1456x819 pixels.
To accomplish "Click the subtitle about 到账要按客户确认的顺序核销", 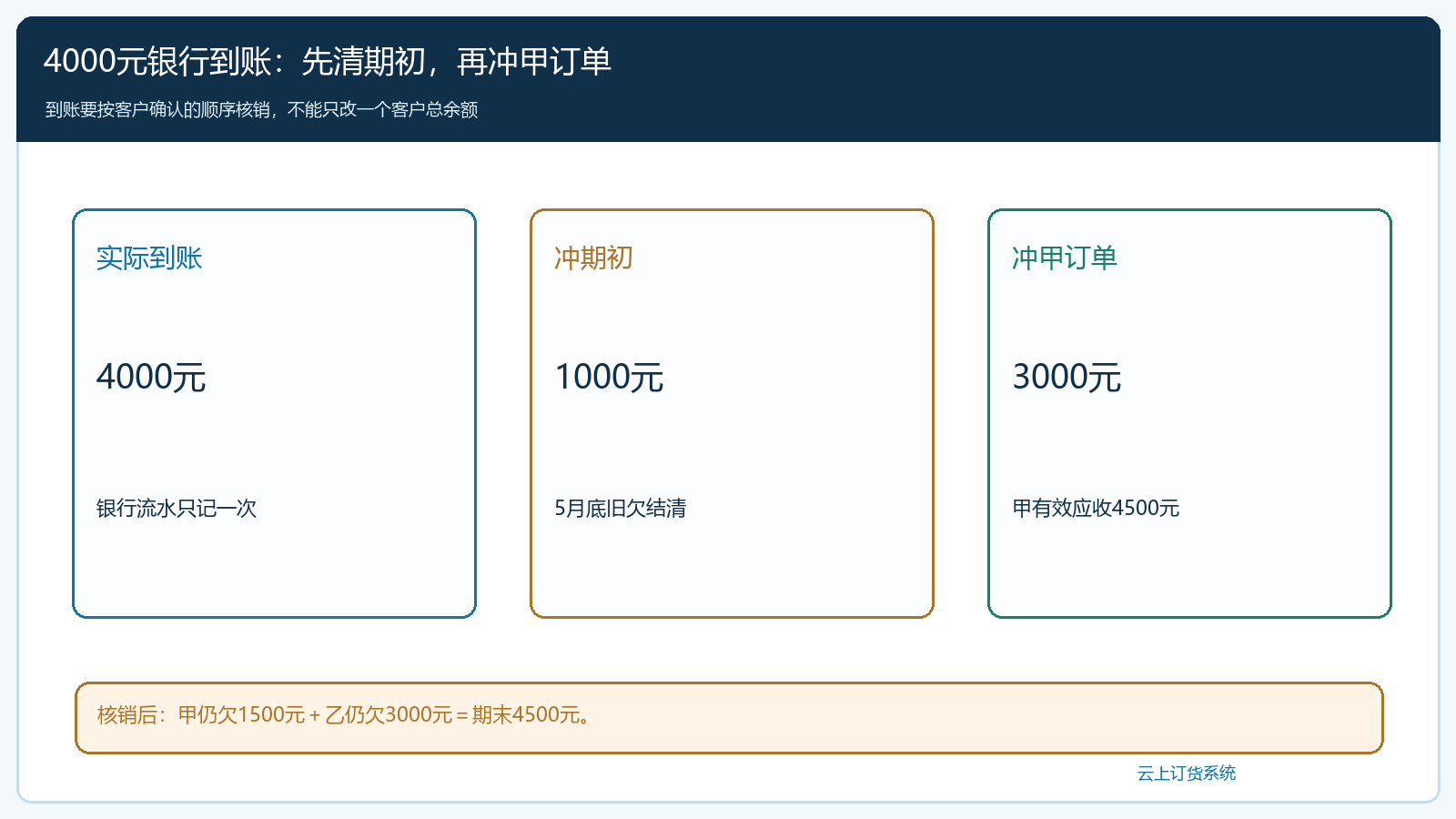I will click(x=262, y=109).
